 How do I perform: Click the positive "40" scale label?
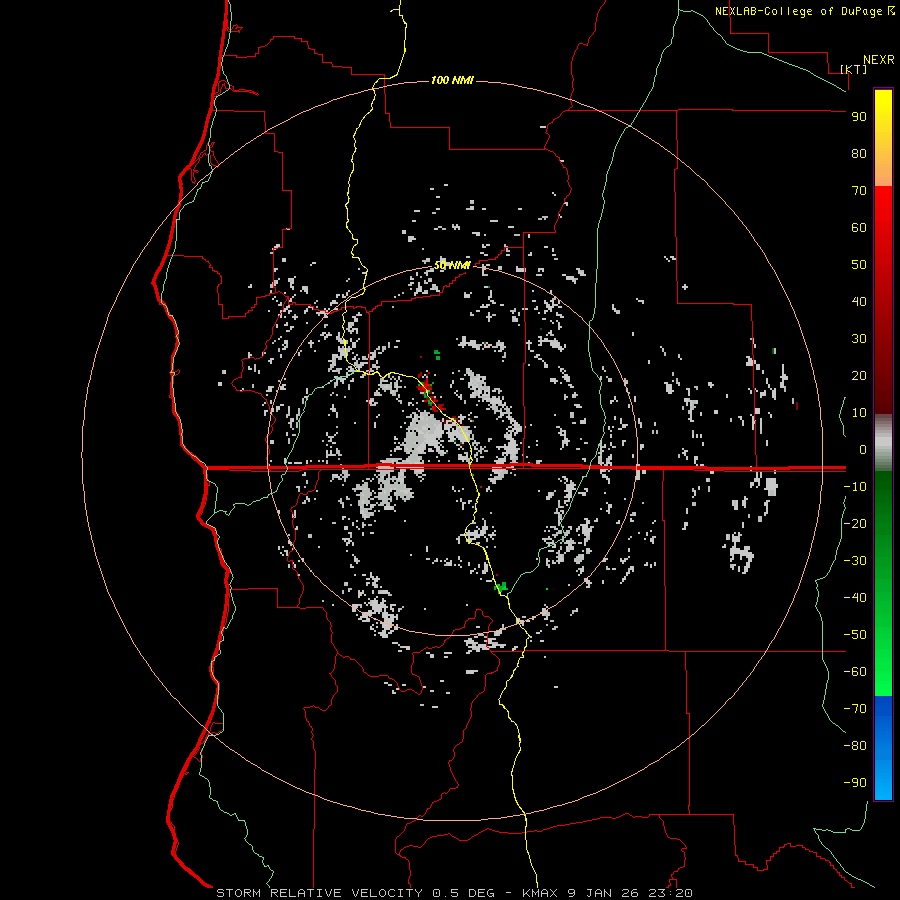click(859, 301)
